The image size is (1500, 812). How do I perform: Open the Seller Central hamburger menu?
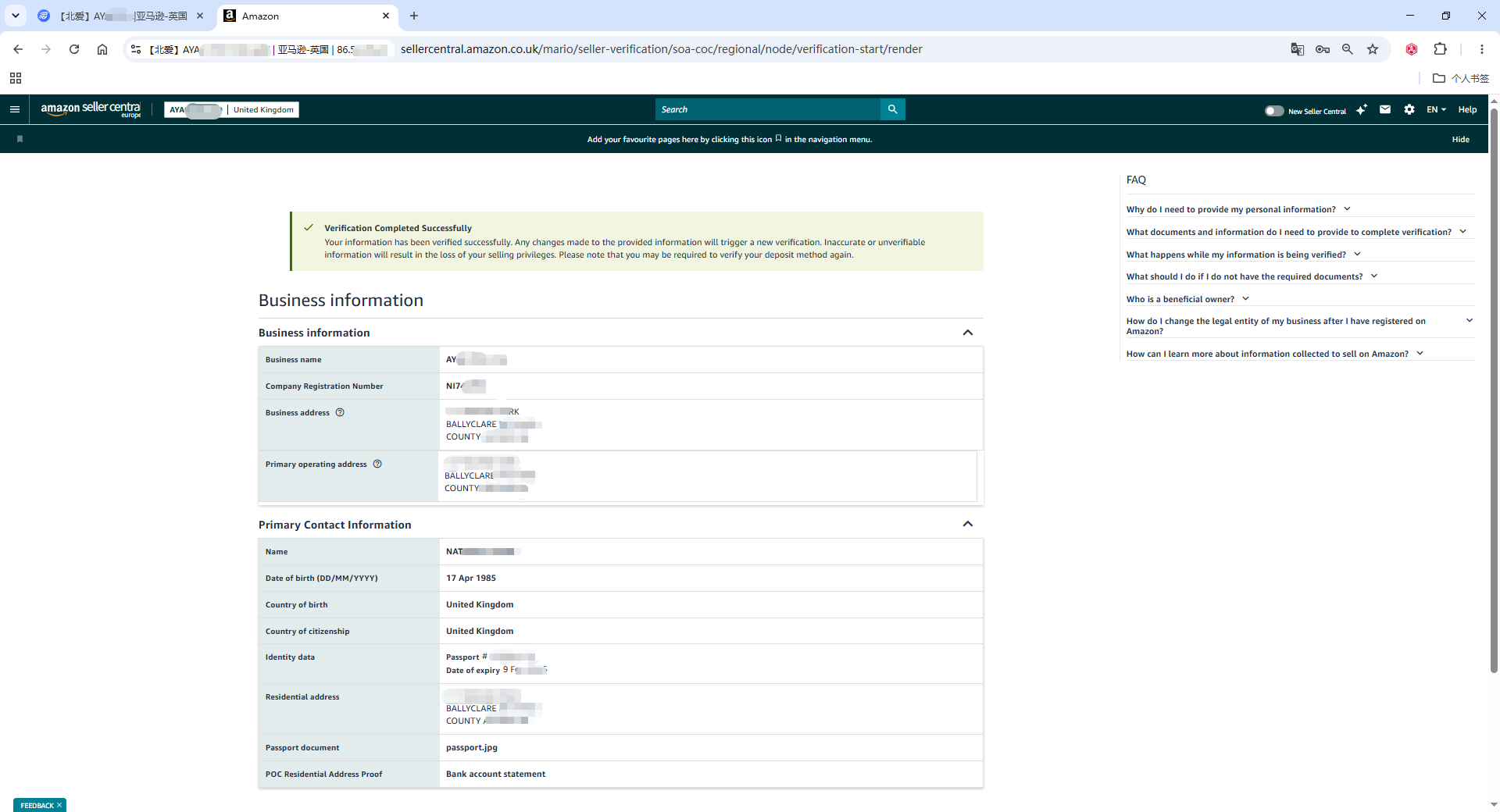pos(15,109)
